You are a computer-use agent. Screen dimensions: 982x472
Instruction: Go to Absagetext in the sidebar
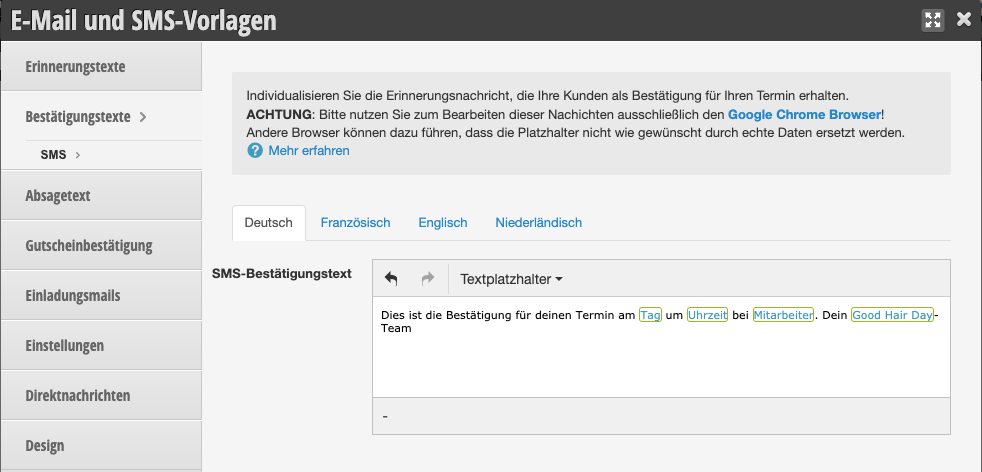tap(58, 196)
